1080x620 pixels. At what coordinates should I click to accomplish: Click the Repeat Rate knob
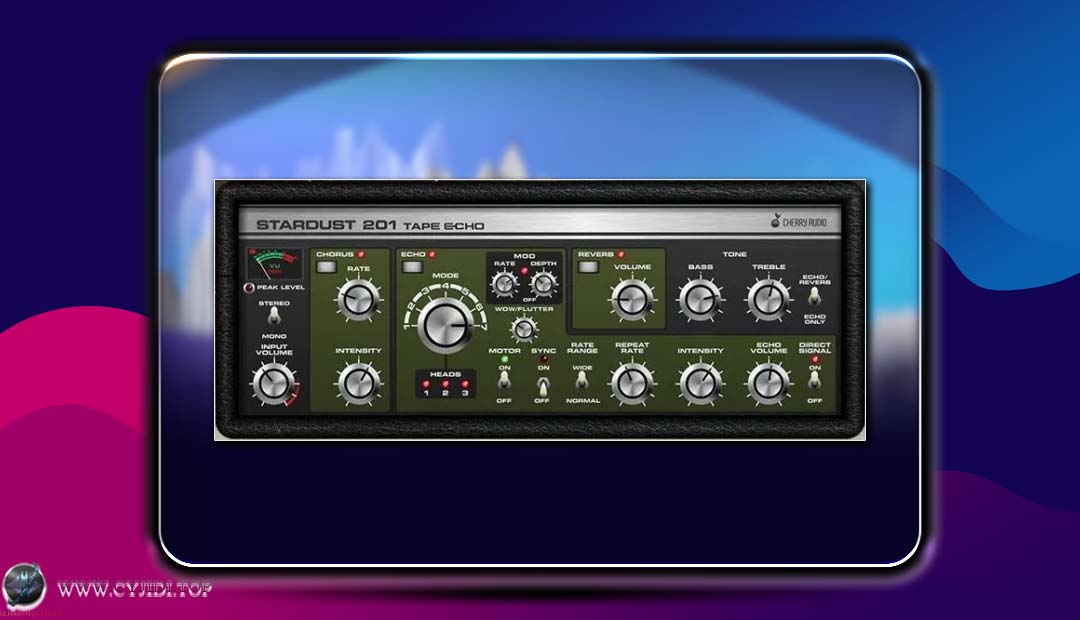tap(632, 382)
